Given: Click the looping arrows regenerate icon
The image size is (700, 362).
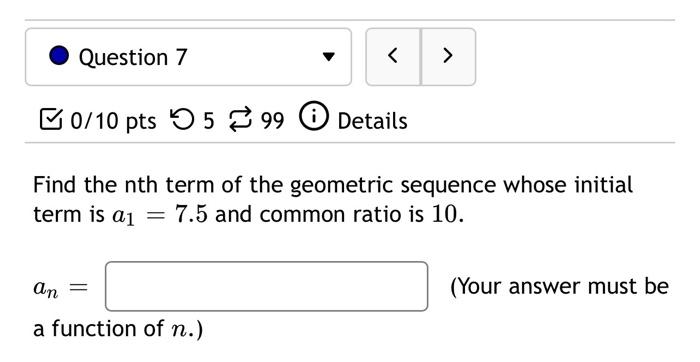Looking at the screenshot, I should point(241,120).
